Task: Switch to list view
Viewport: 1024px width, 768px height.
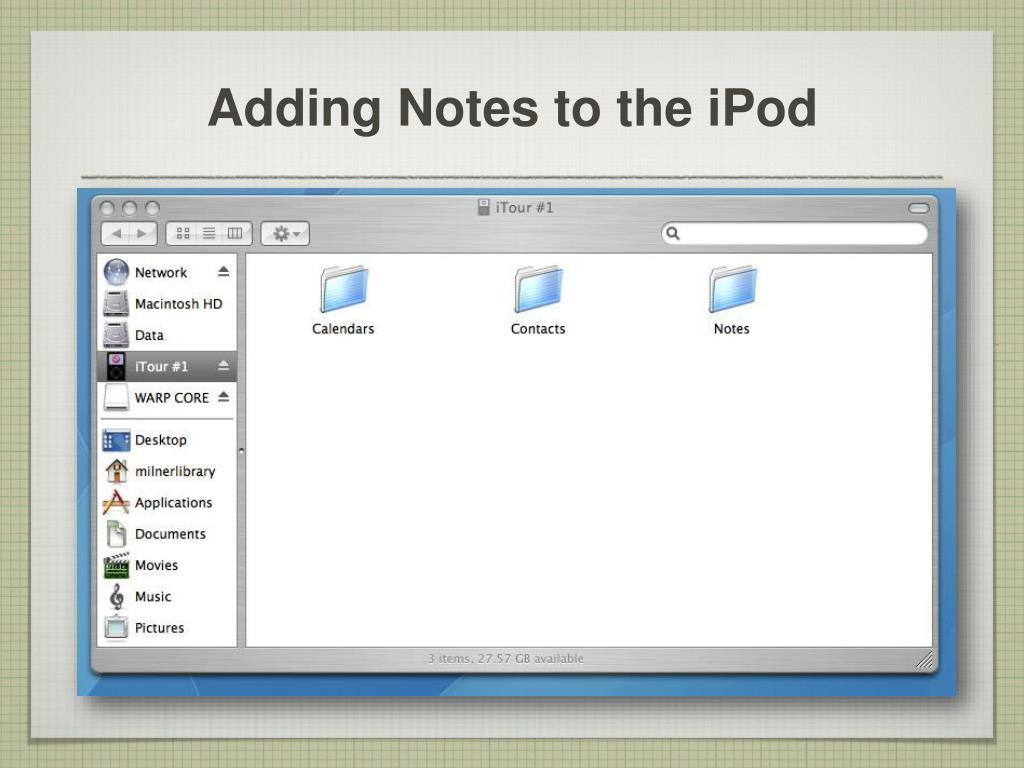Action: 209,233
